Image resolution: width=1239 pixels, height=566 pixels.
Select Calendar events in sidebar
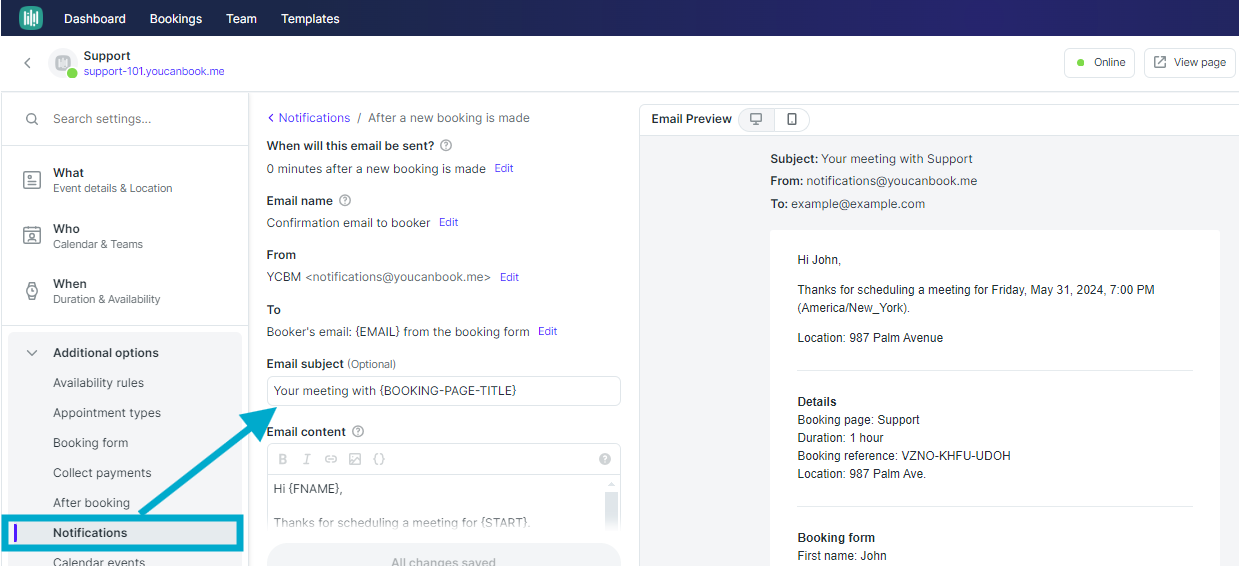pos(99,561)
